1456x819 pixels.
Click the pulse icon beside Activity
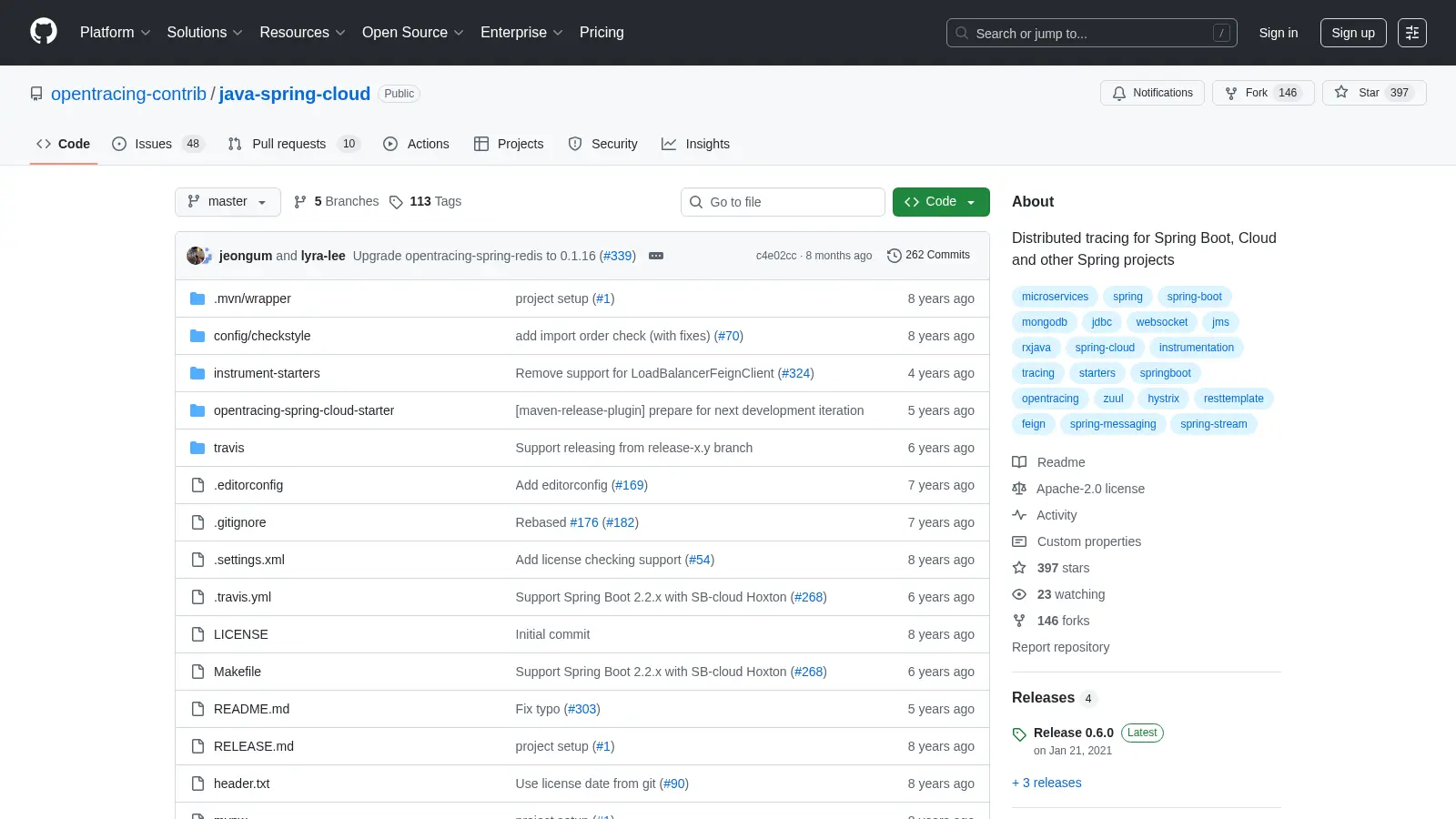pyautogui.click(x=1019, y=515)
